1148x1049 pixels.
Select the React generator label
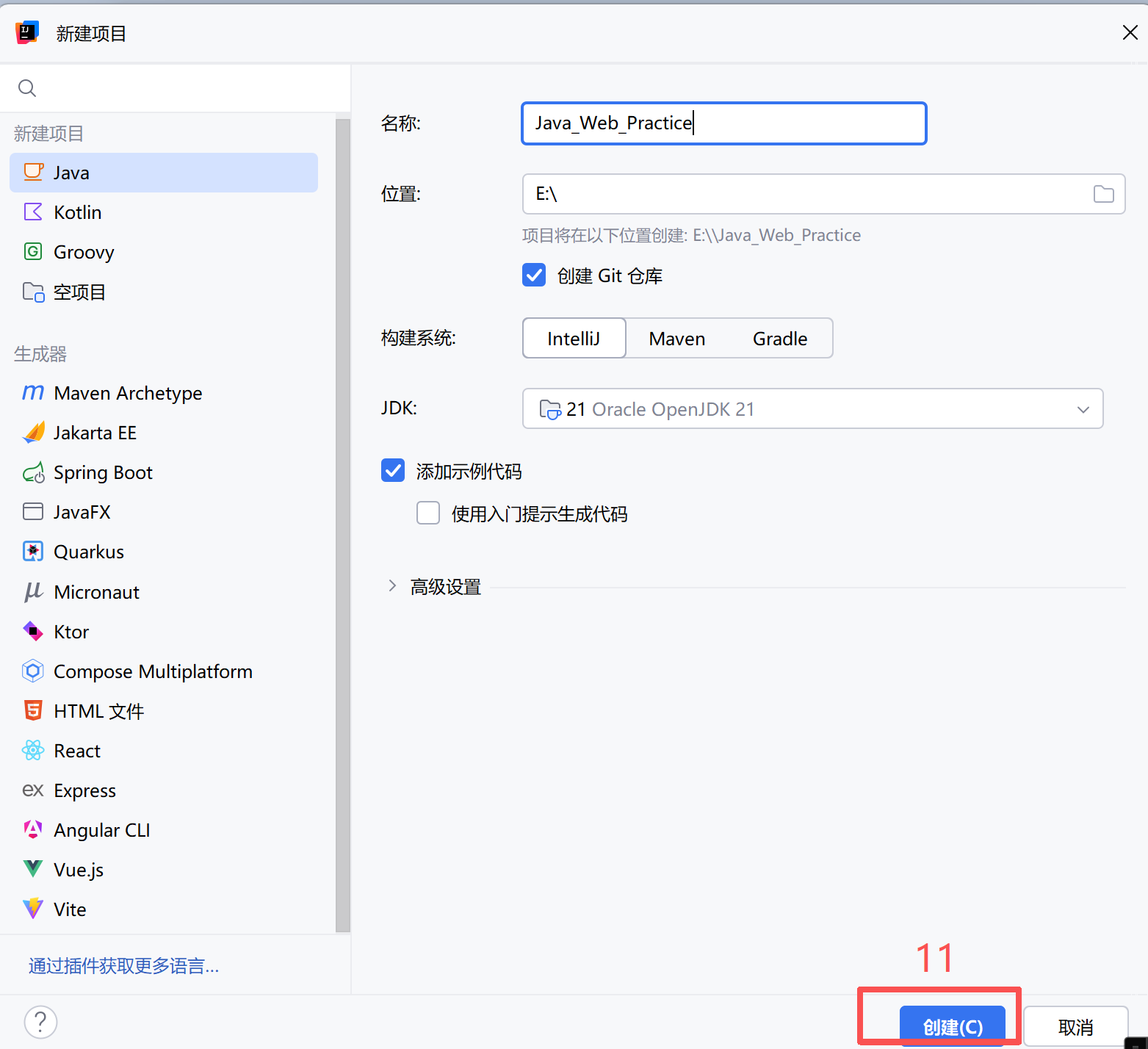pyautogui.click(x=77, y=751)
